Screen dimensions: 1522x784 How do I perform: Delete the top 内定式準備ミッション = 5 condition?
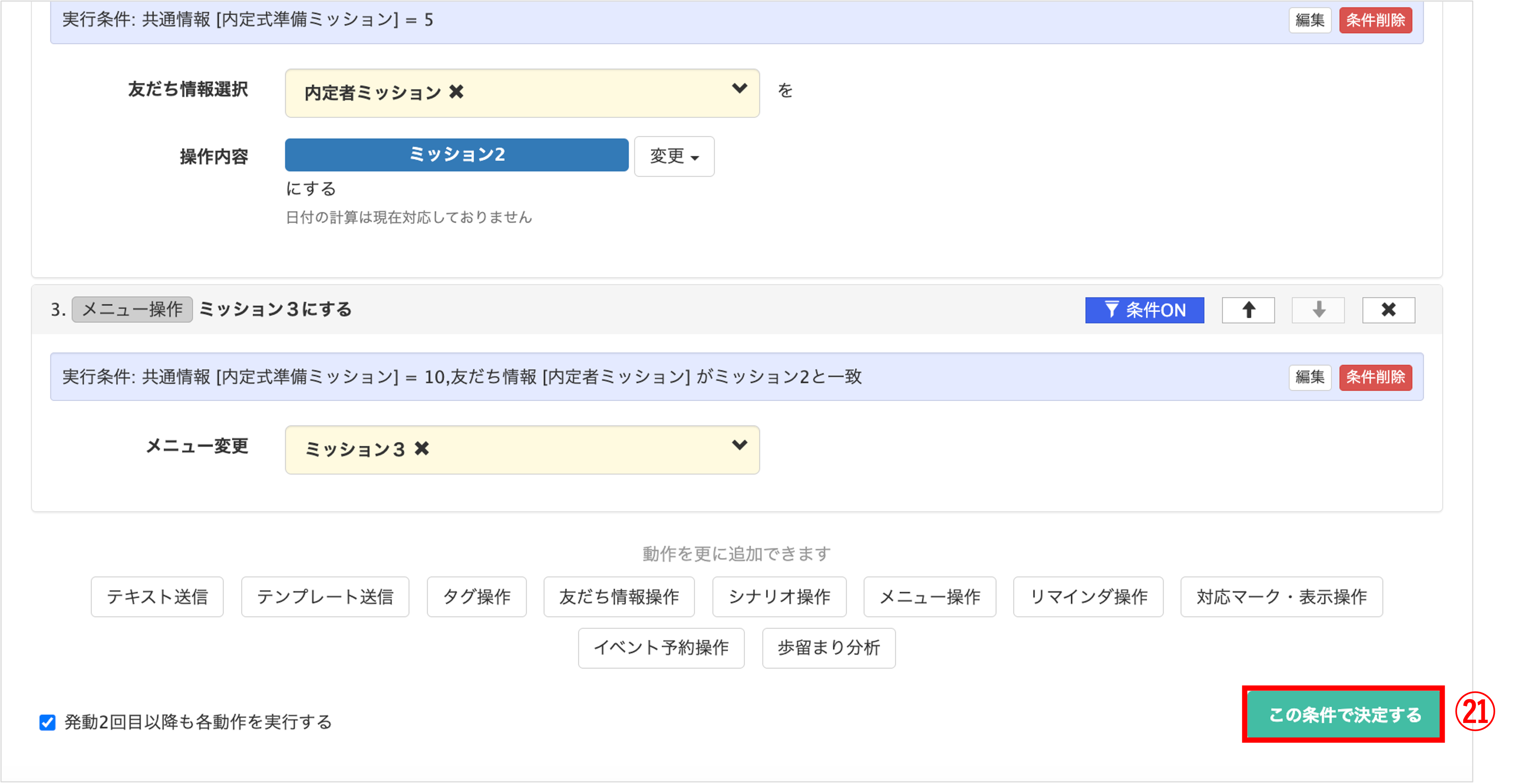[x=1375, y=20]
